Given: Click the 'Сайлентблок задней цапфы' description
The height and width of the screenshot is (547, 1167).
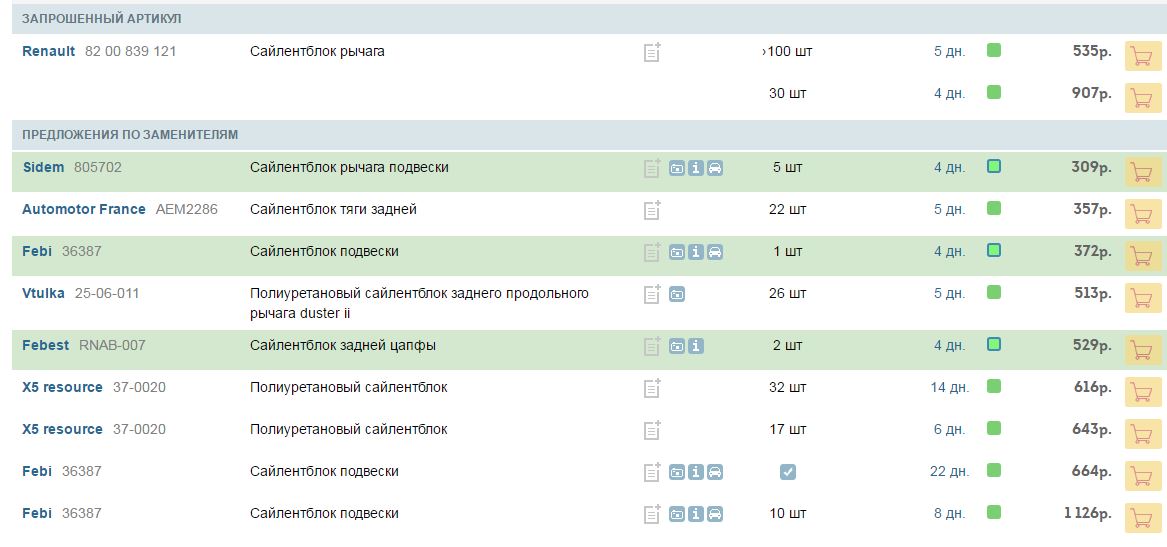Looking at the screenshot, I should [x=343, y=345].
